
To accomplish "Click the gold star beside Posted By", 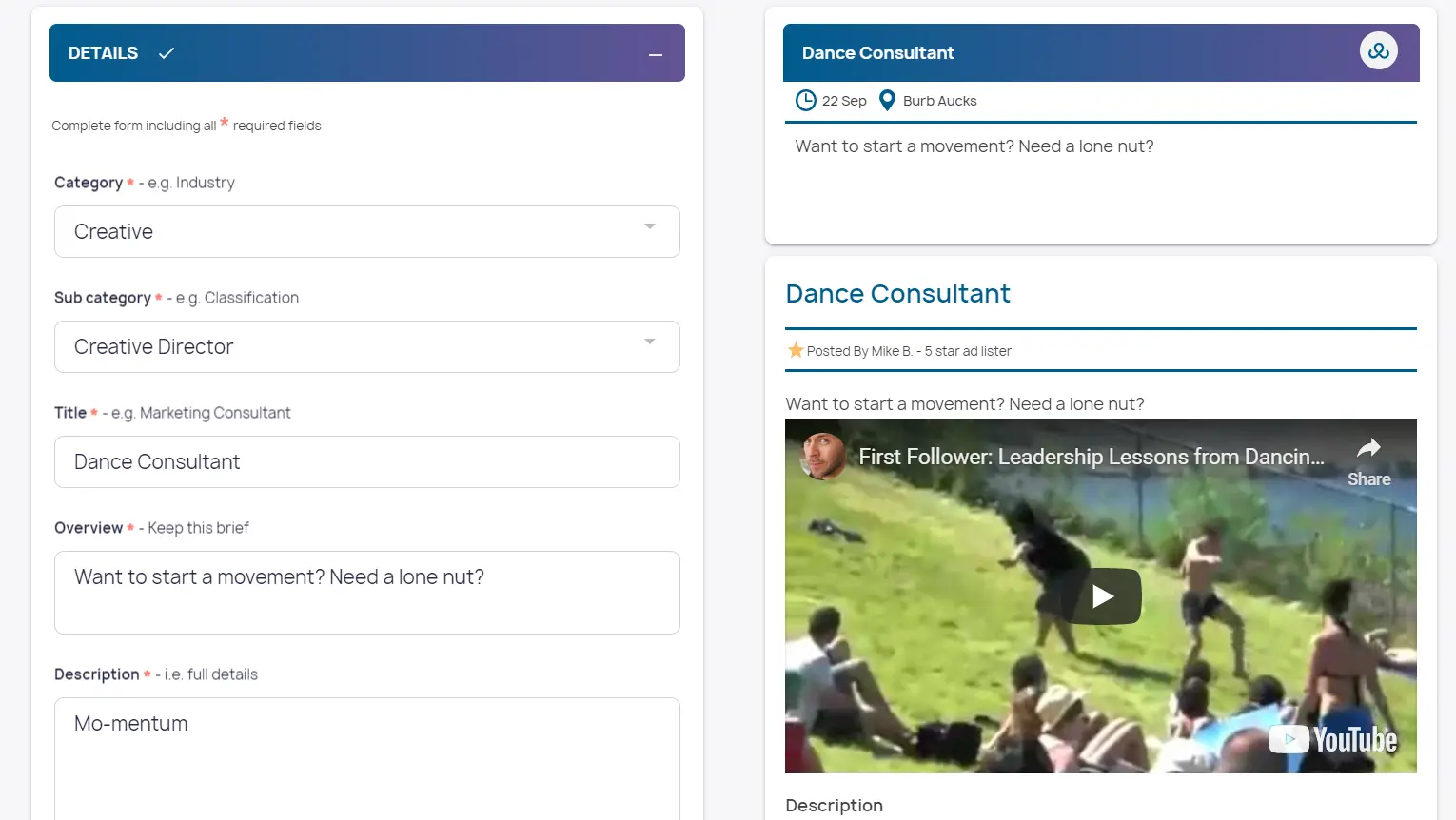I will (x=796, y=350).
